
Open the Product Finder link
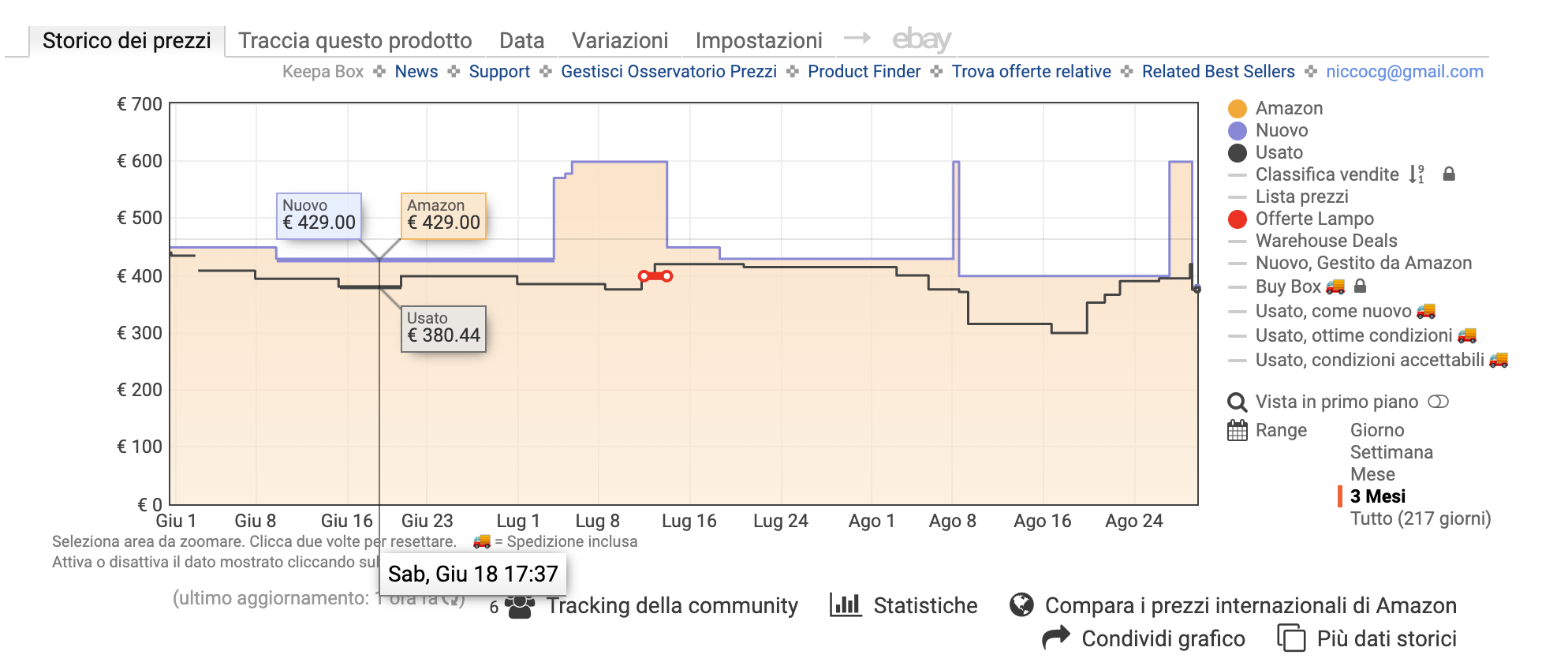click(x=864, y=72)
